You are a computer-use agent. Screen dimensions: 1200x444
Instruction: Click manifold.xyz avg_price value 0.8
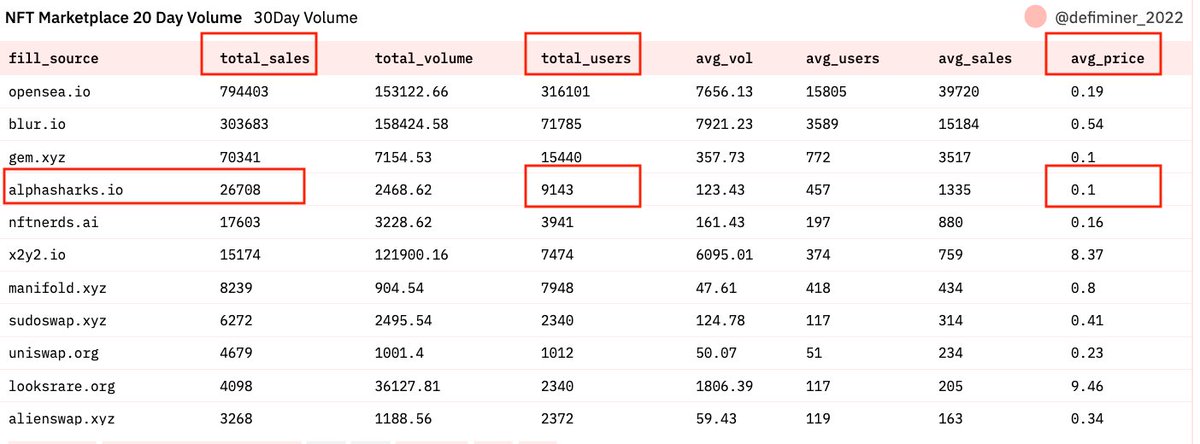1084,287
